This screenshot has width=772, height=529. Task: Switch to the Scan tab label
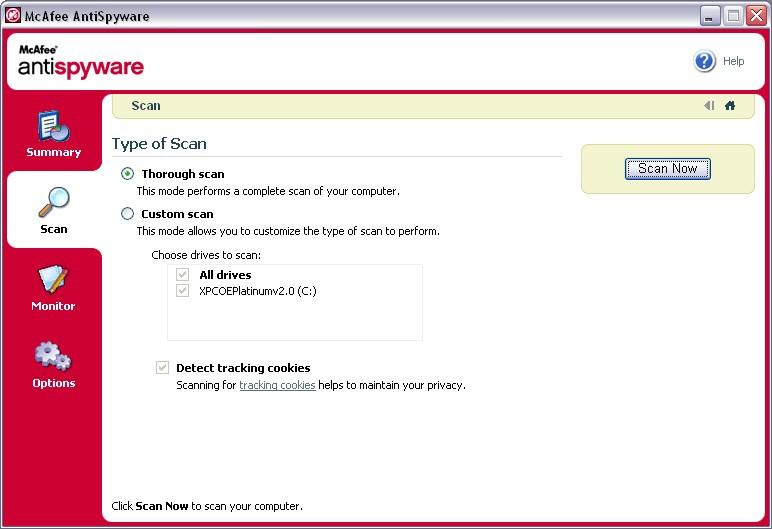[54, 229]
